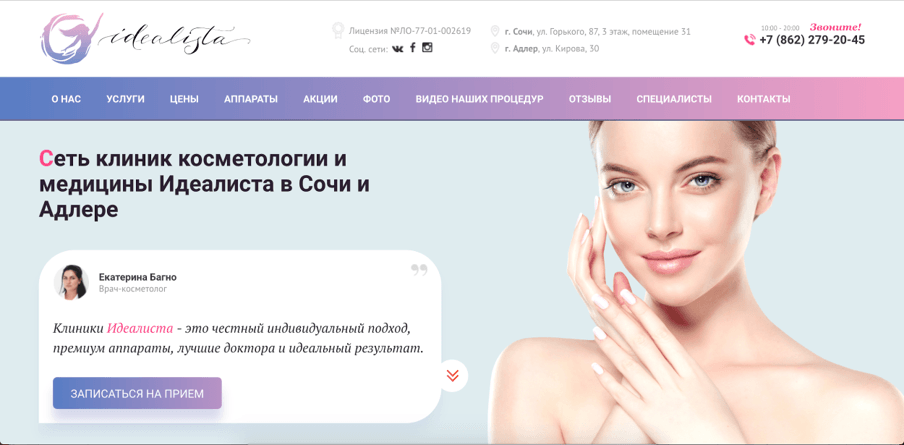The width and height of the screenshot is (904, 445).
Task: Call the +7 (862) 279-20-45 number link
Action: 812,40
